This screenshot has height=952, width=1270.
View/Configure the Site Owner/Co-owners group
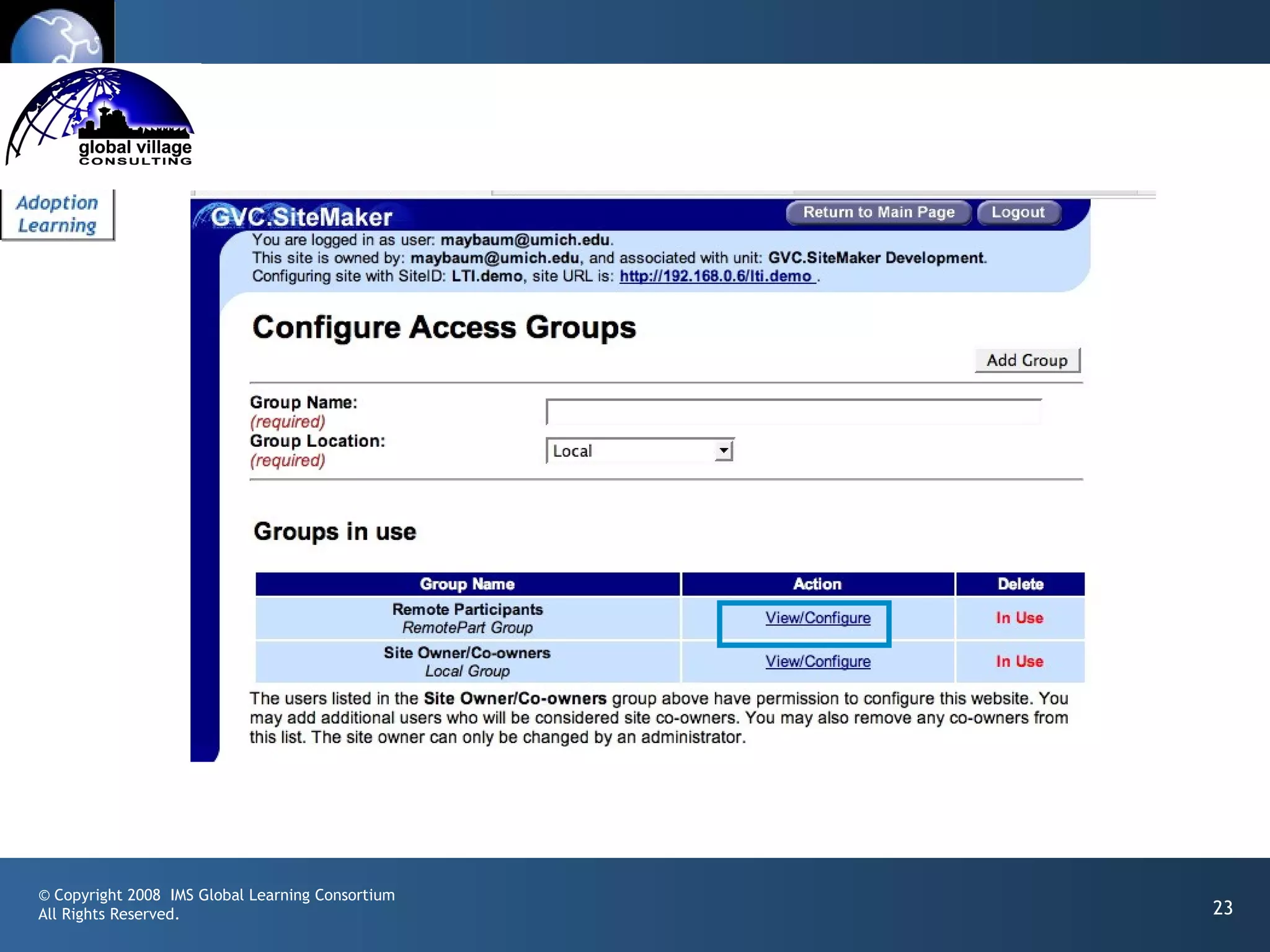[x=817, y=661]
